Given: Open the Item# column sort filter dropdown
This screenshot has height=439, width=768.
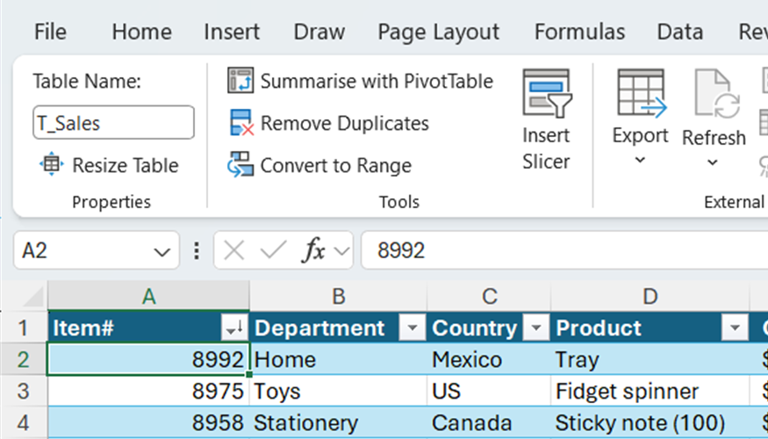Looking at the screenshot, I should click(235, 328).
